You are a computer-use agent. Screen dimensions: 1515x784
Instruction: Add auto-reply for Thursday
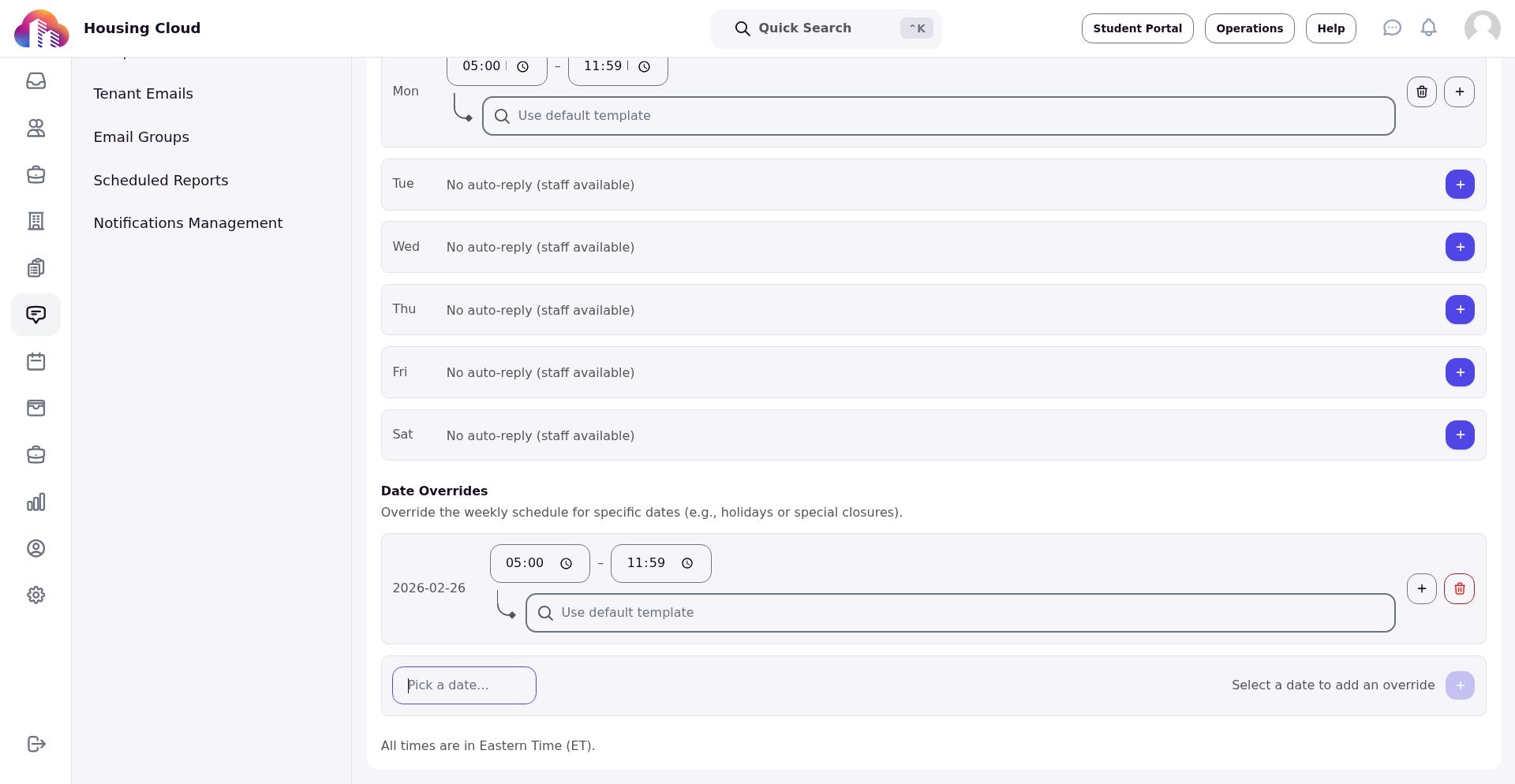(1460, 310)
